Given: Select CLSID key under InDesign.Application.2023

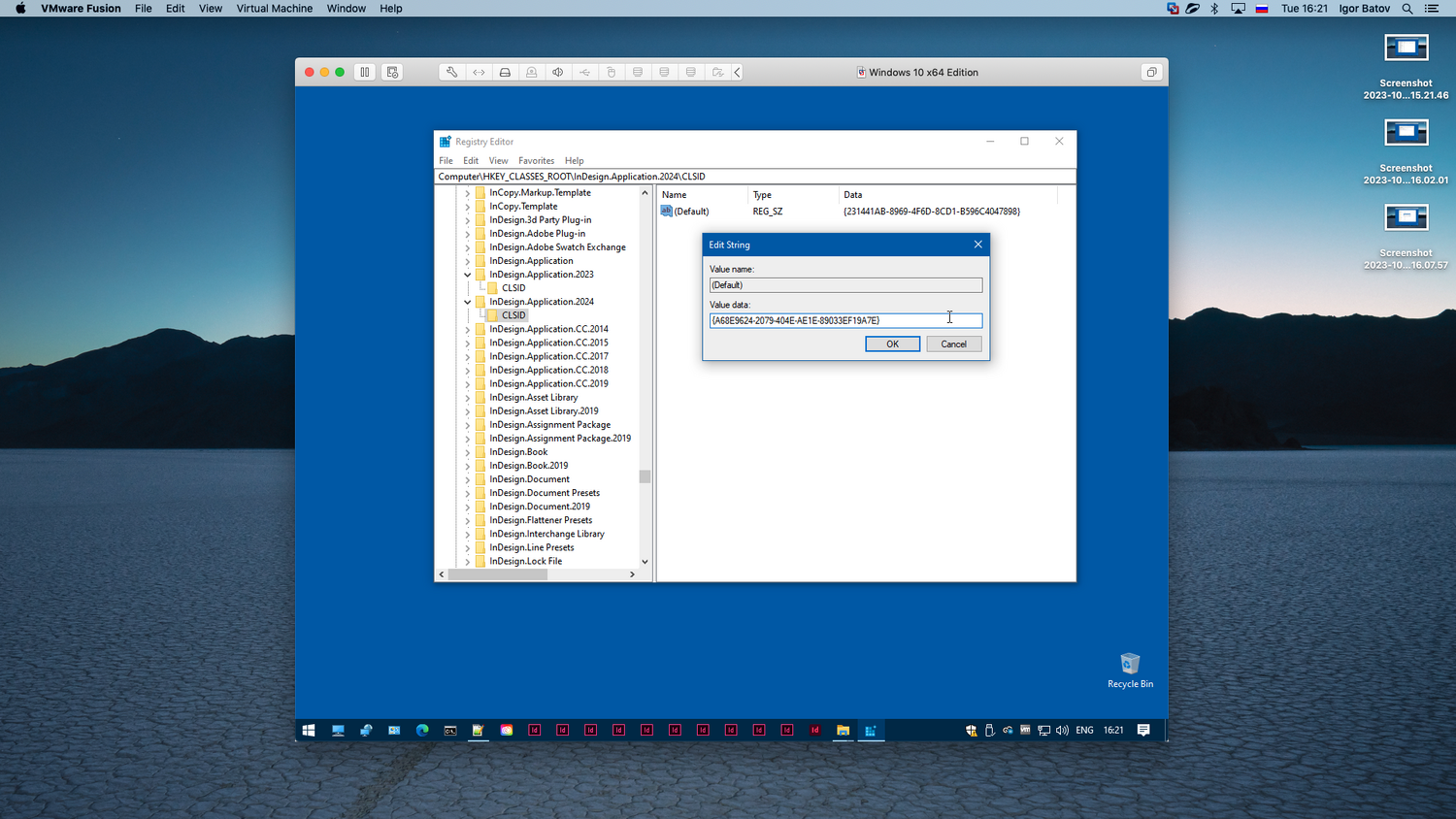Looking at the screenshot, I should [513, 288].
